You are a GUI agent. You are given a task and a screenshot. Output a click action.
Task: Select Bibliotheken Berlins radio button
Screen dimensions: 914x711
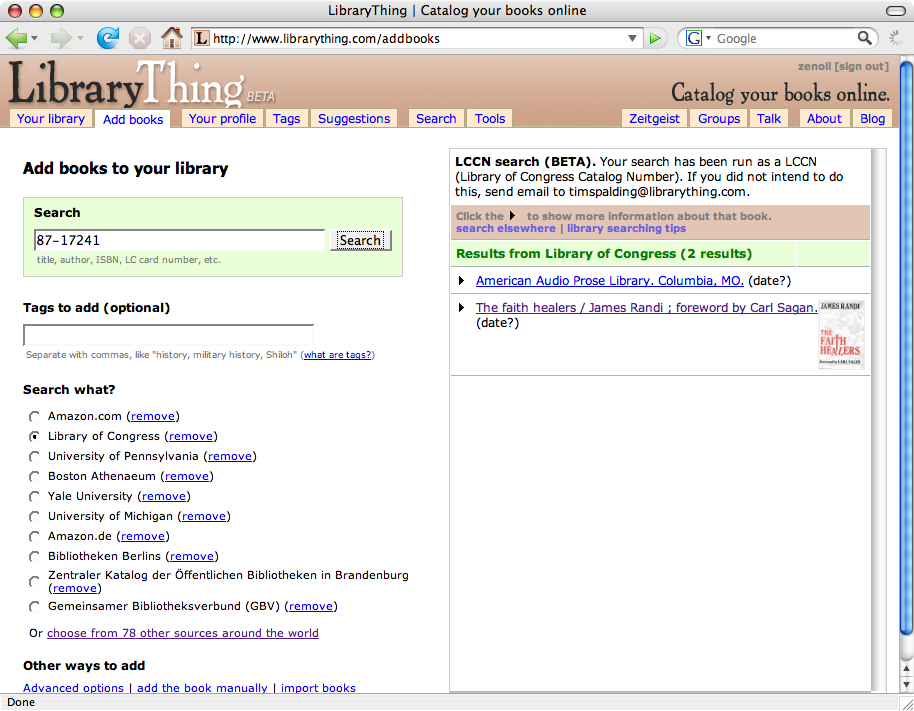[34, 556]
